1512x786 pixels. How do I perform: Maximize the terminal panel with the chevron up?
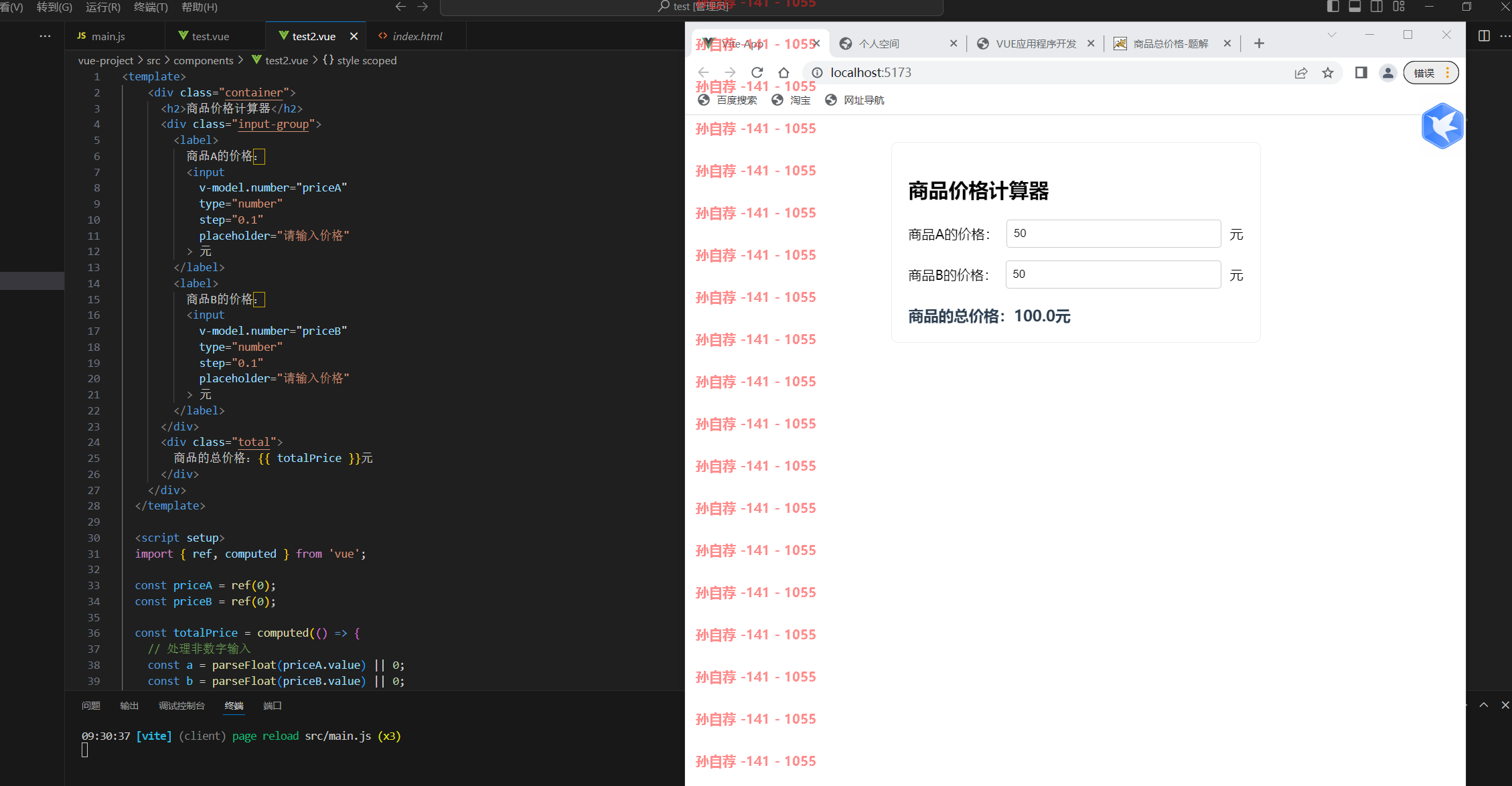pos(1484,705)
